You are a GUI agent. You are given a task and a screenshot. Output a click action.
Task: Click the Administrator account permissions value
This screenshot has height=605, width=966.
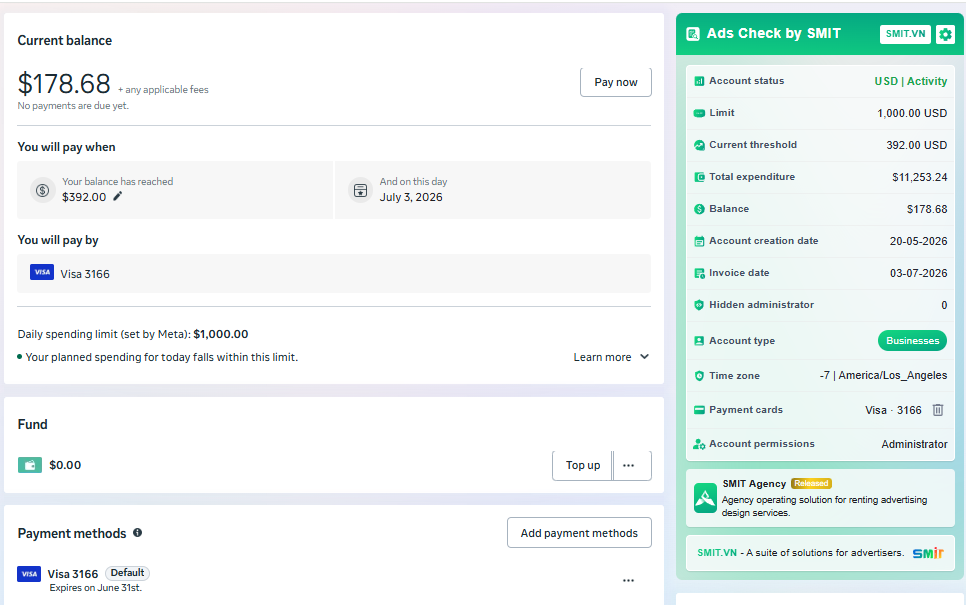pos(914,444)
